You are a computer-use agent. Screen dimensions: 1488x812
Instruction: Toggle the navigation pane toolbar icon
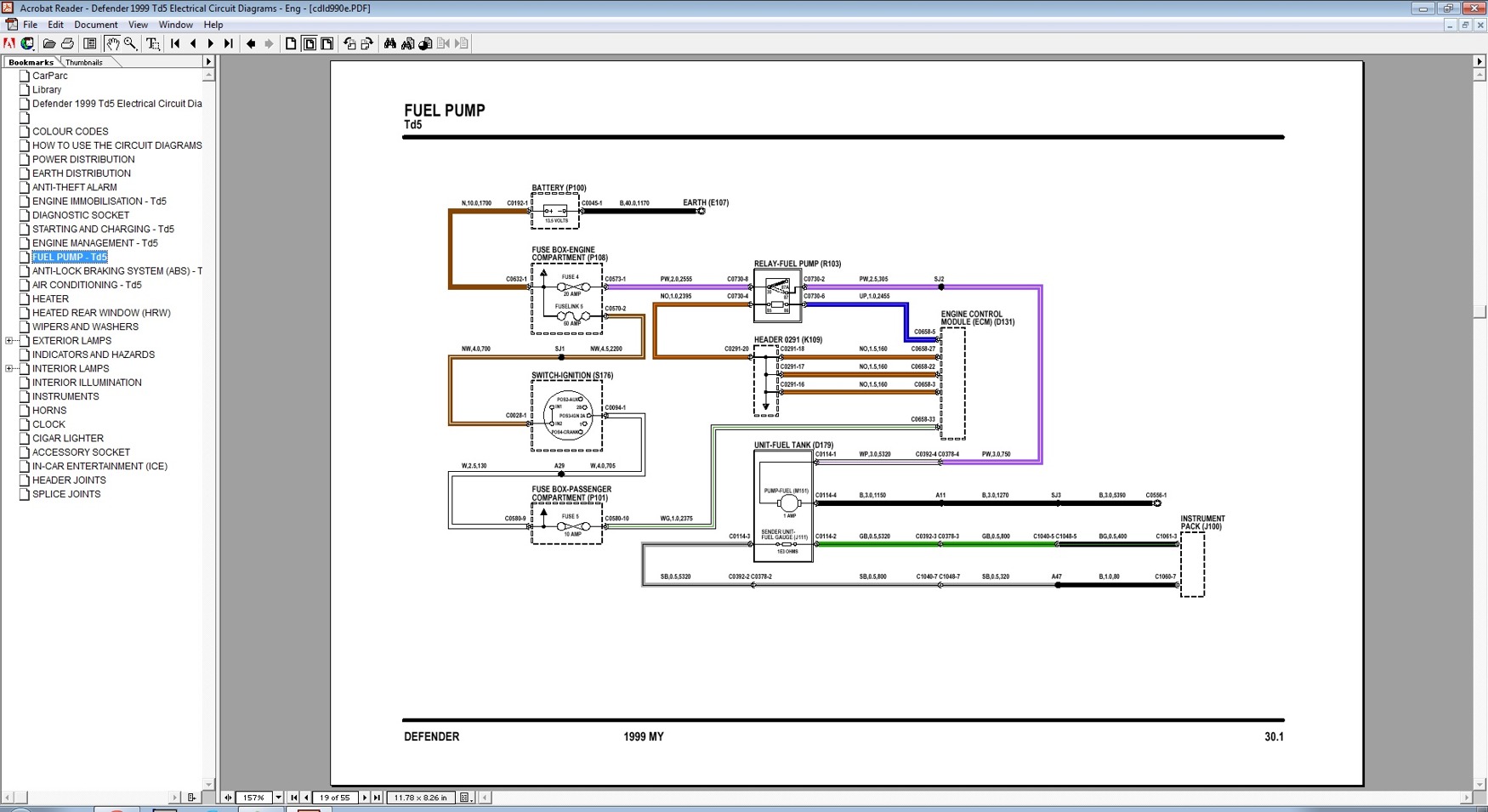click(90, 43)
